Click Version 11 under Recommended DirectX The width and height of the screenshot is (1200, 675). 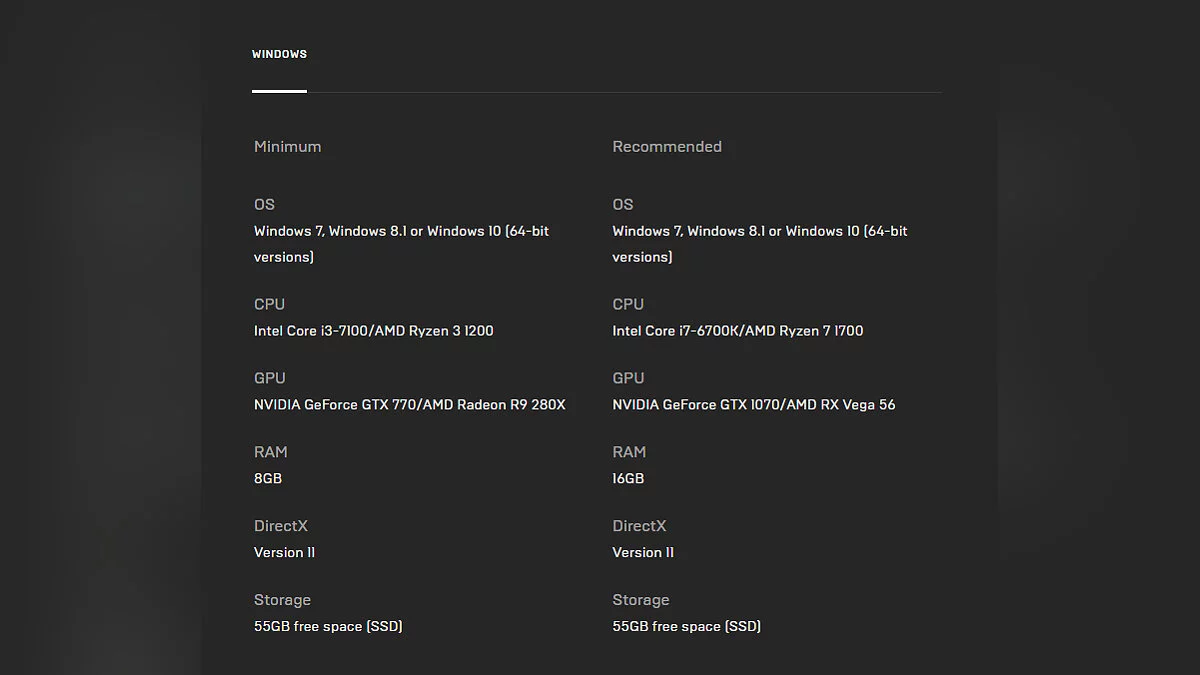tap(643, 553)
